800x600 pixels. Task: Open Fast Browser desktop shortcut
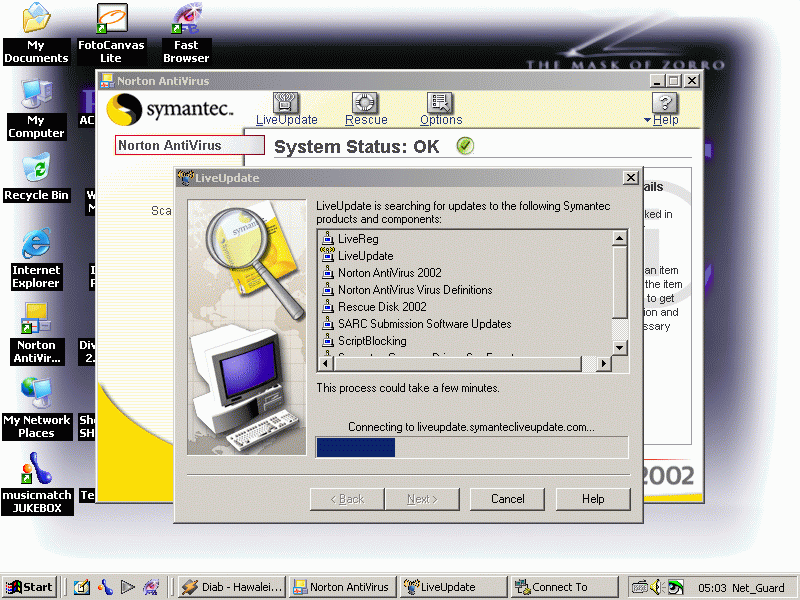pyautogui.click(x=186, y=34)
